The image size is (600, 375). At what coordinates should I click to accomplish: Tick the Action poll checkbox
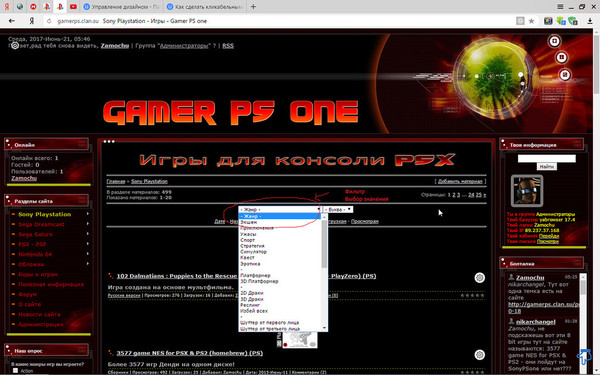(15, 370)
